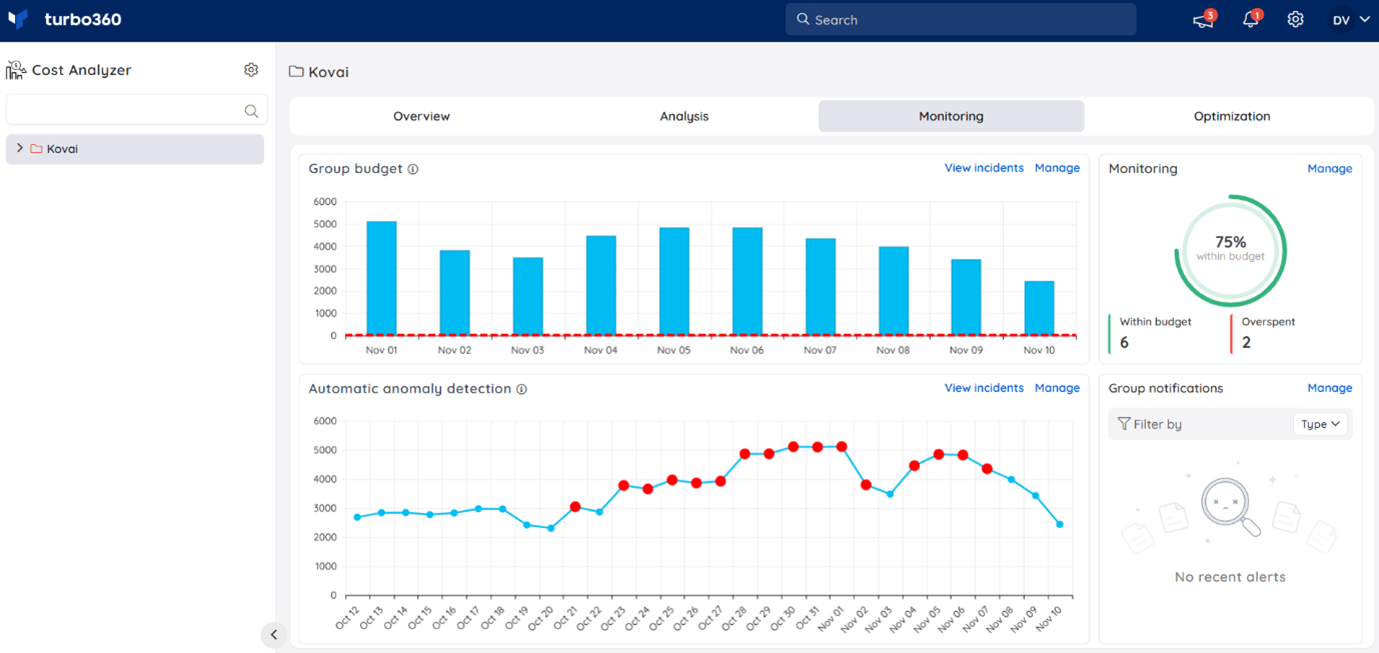Screen dimensions: 1379x653
Task: Open the notifications bell icon
Action: [1249, 18]
